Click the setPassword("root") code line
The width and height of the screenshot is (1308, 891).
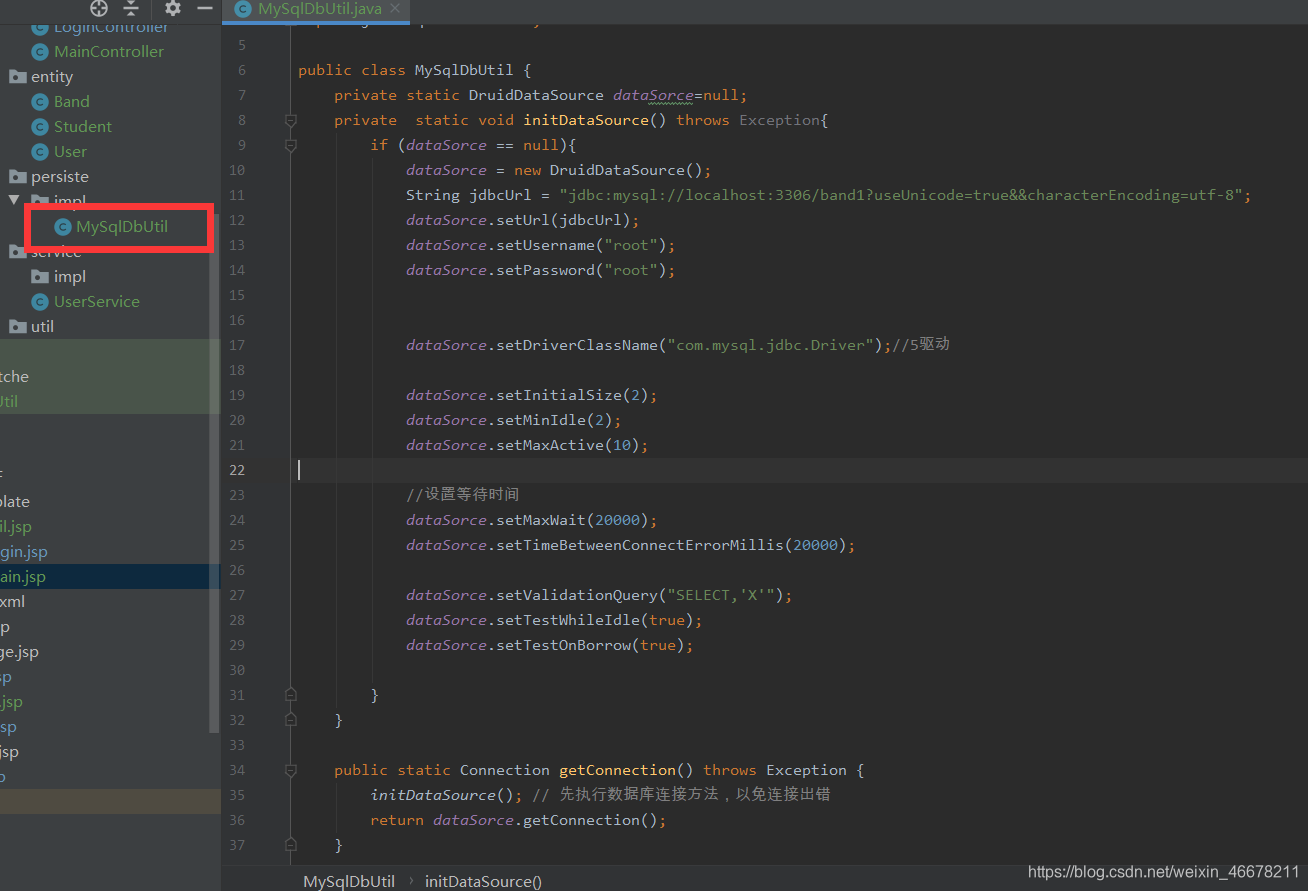[541, 270]
